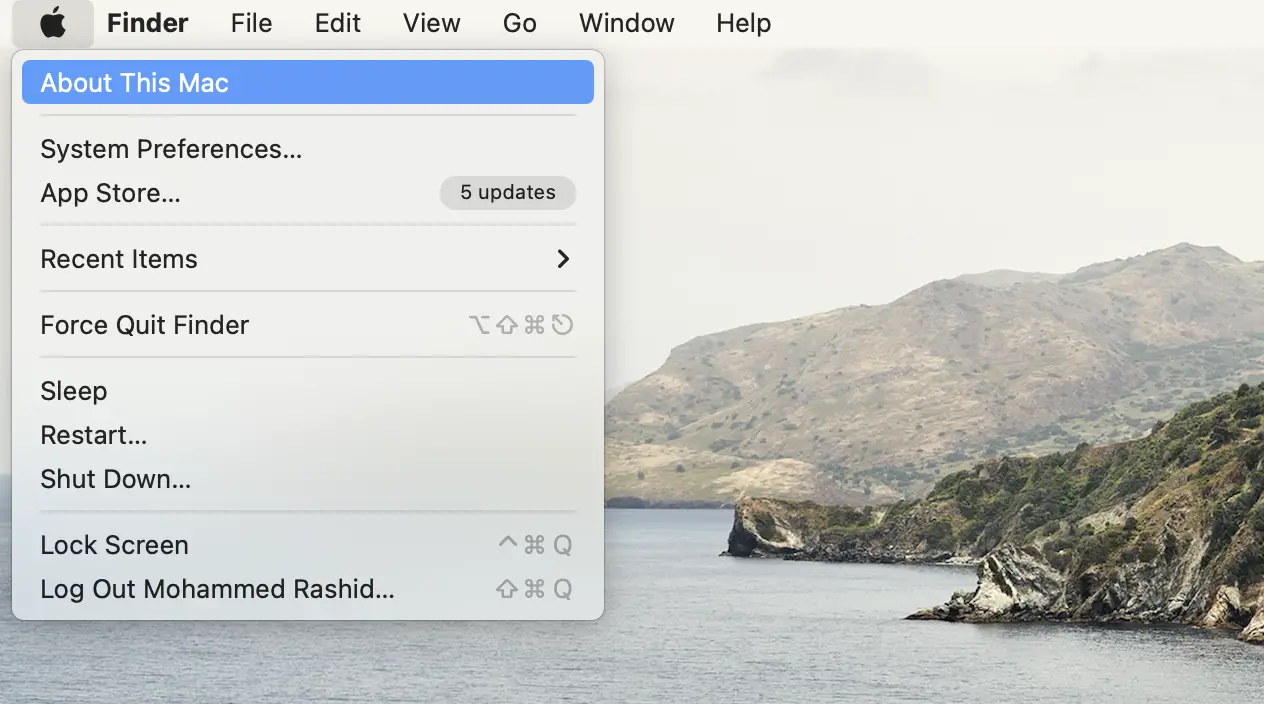Open the Go menu
This screenshot has height=704, width=1264.
[519, 23]
